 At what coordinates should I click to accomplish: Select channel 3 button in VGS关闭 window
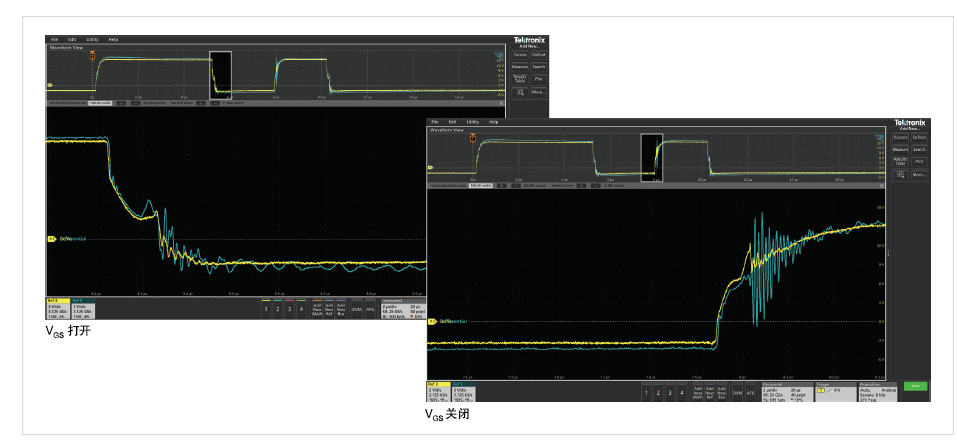tap(670, 392)
